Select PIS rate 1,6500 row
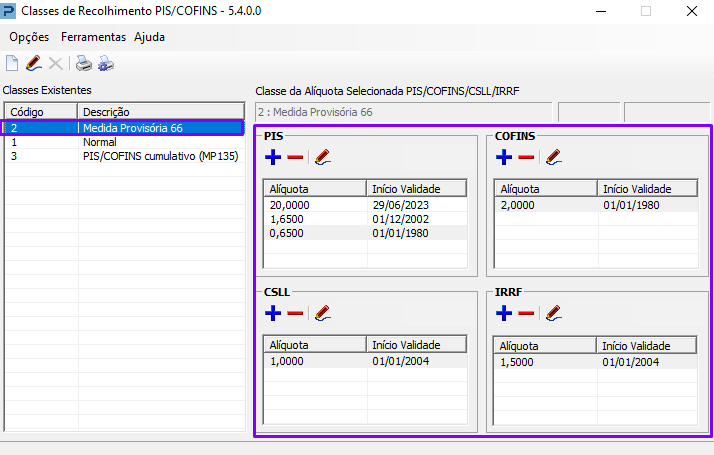714x455 pixels. (x=365, y=219)
